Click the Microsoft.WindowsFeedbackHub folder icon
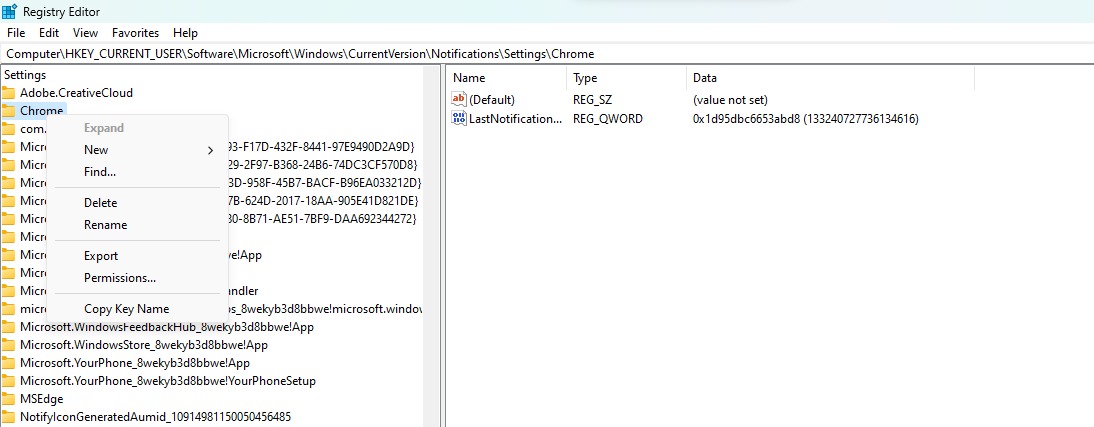The height and width of the screenshot is (427, 1094). coord(9,327)
